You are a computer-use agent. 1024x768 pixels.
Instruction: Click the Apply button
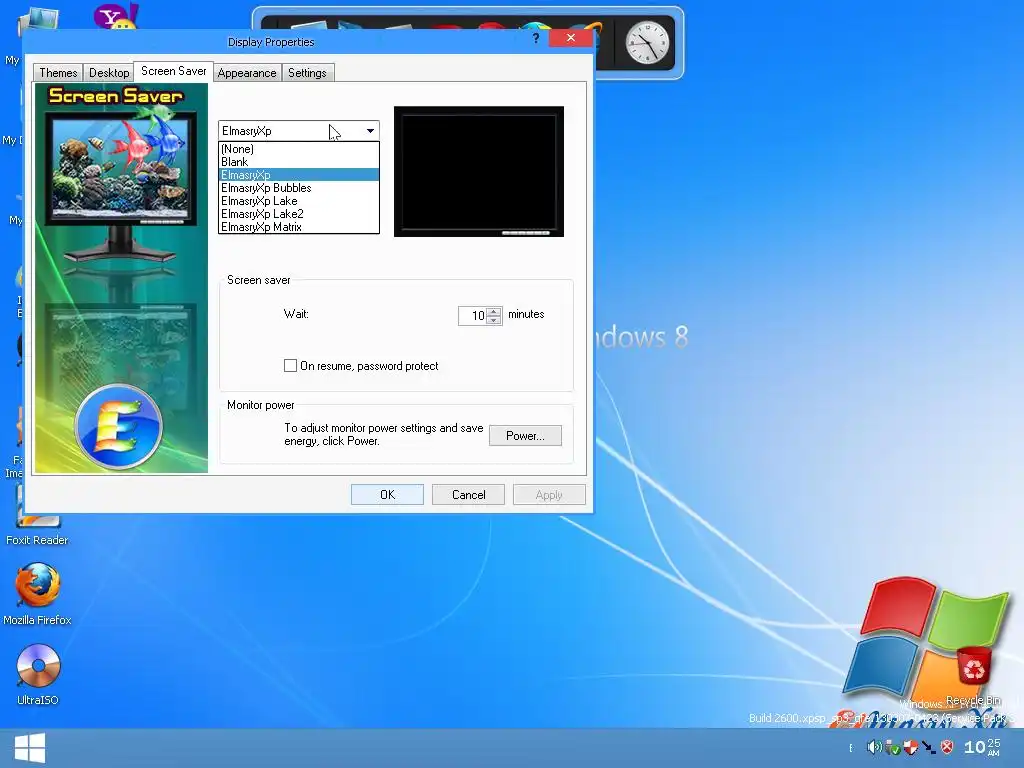(549, 494)
